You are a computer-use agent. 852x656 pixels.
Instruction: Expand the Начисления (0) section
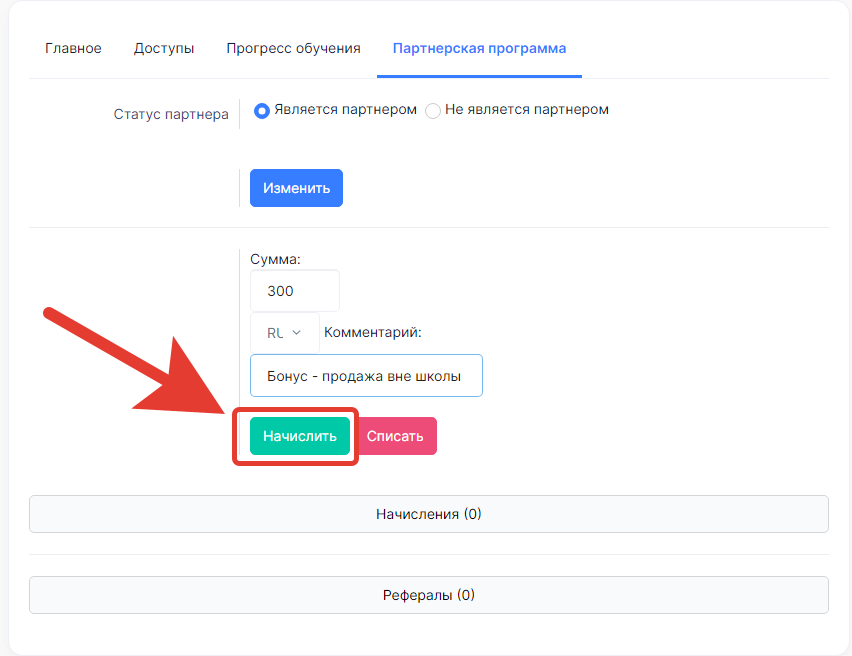[429, 514]
